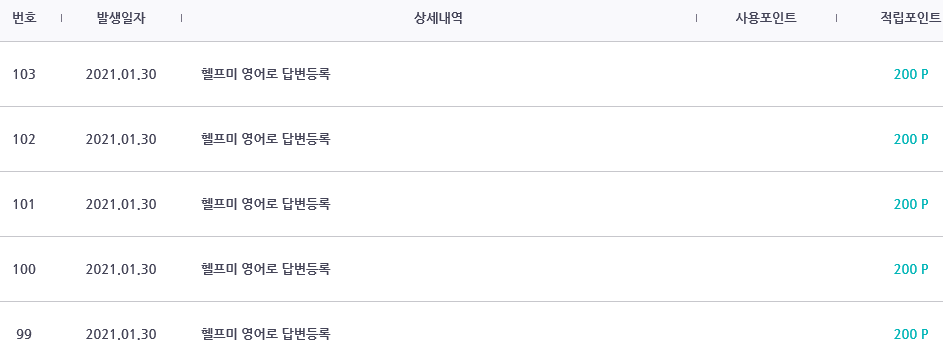The height and width of the screenshot is (362, 943).
Task: Click the 적립포인트 column header
Action: (911, 19)
